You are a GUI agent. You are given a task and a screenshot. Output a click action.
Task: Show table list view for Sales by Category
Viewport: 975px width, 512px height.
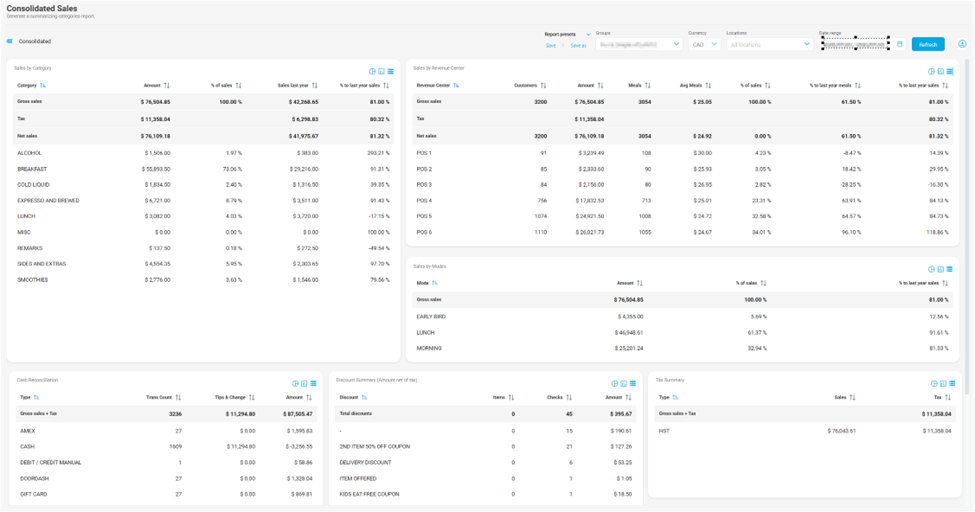[x=390, y=72]
